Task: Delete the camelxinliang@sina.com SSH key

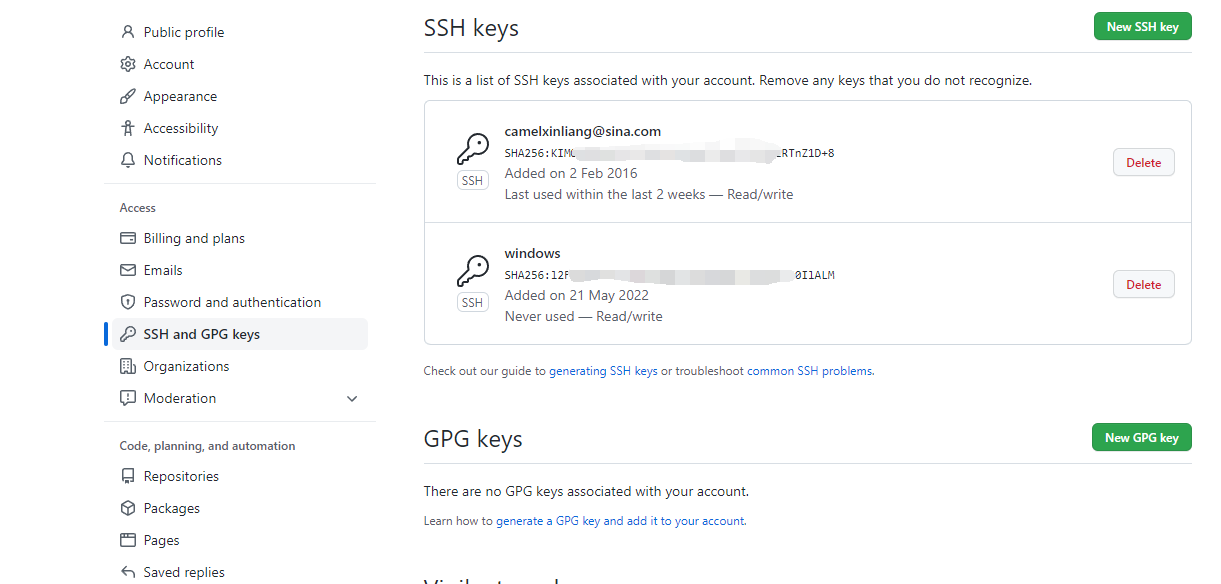Action: [x=1144, y=162]
